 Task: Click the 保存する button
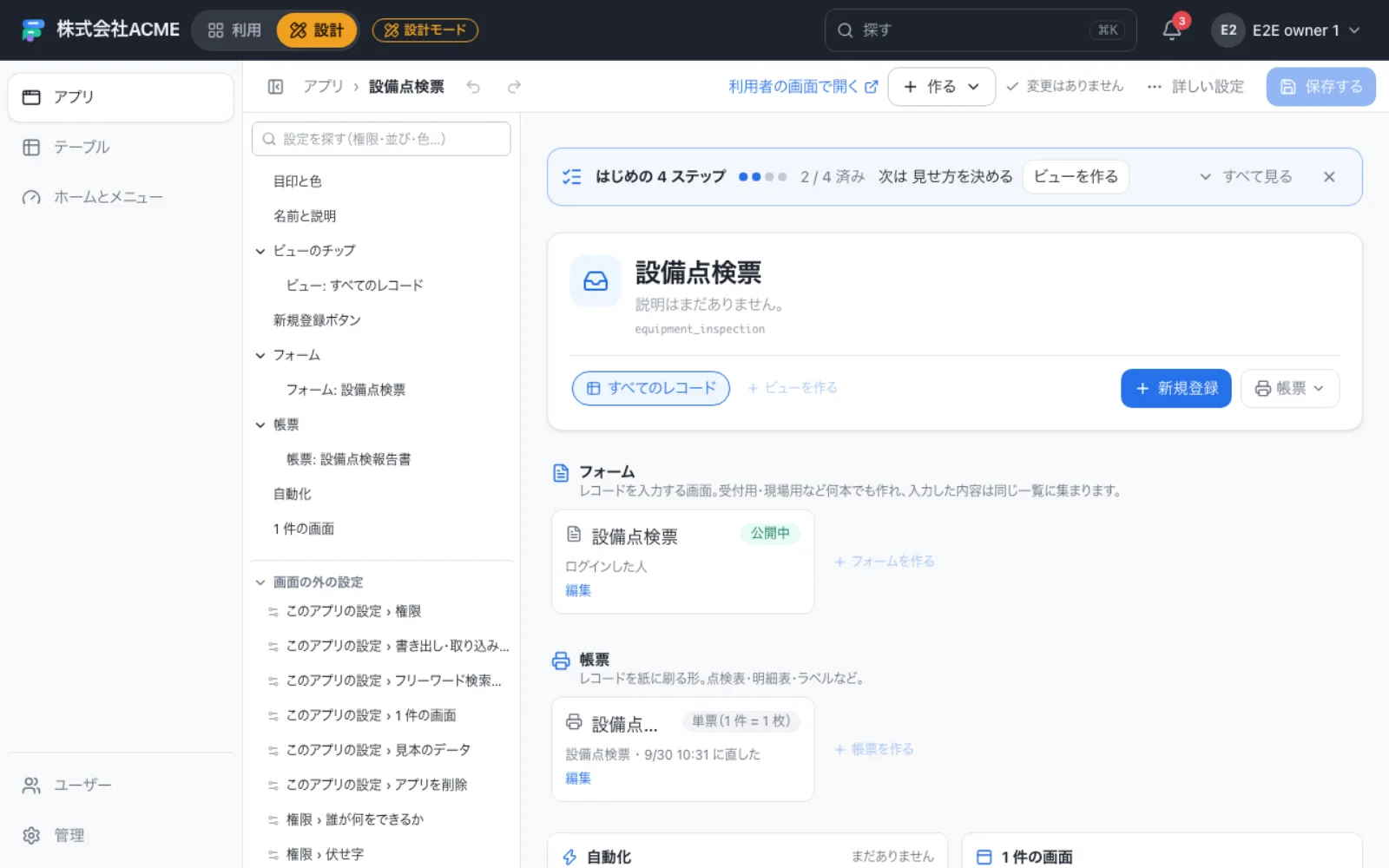[1321, 87]
